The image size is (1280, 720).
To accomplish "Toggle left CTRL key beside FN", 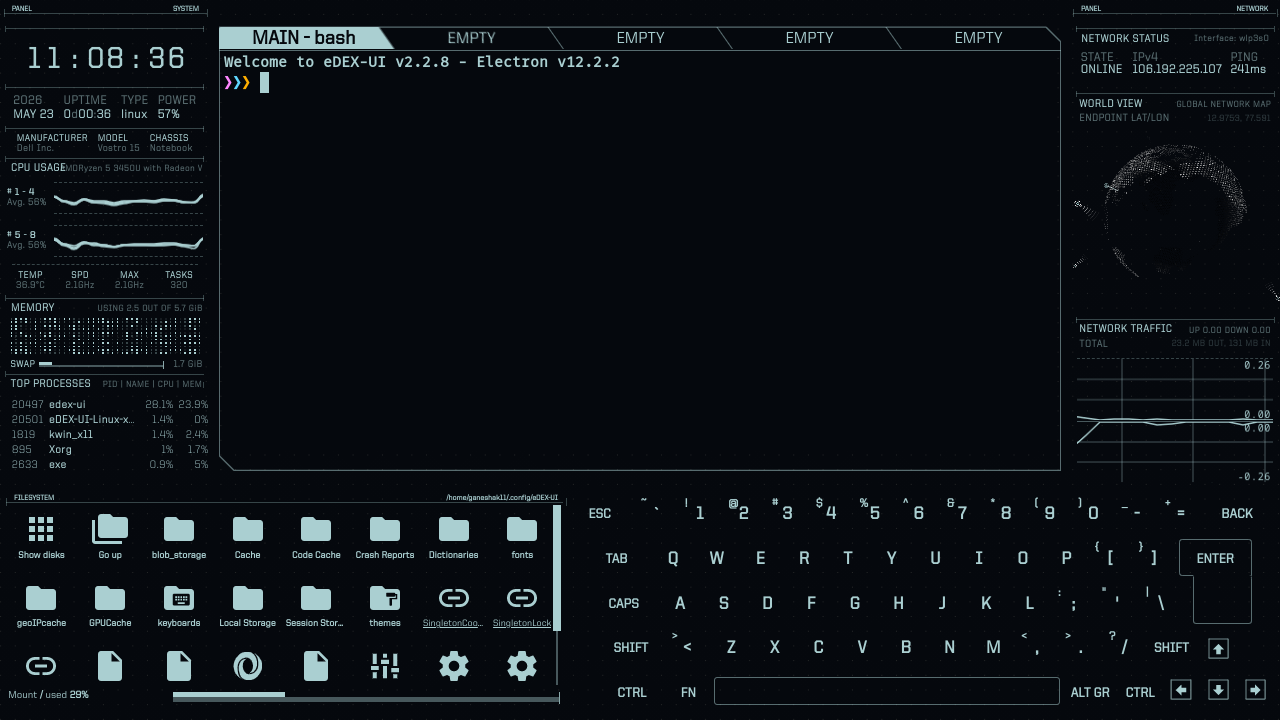I will point(632,692).
